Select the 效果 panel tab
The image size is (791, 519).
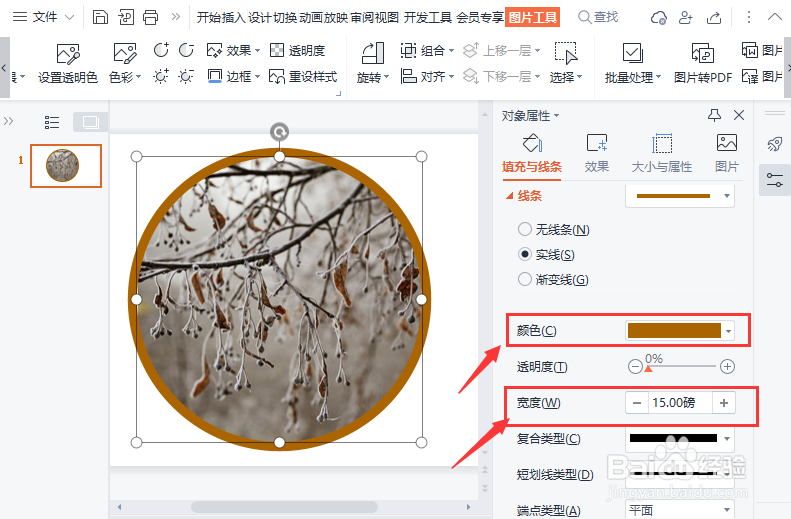[x=597, y=153]
